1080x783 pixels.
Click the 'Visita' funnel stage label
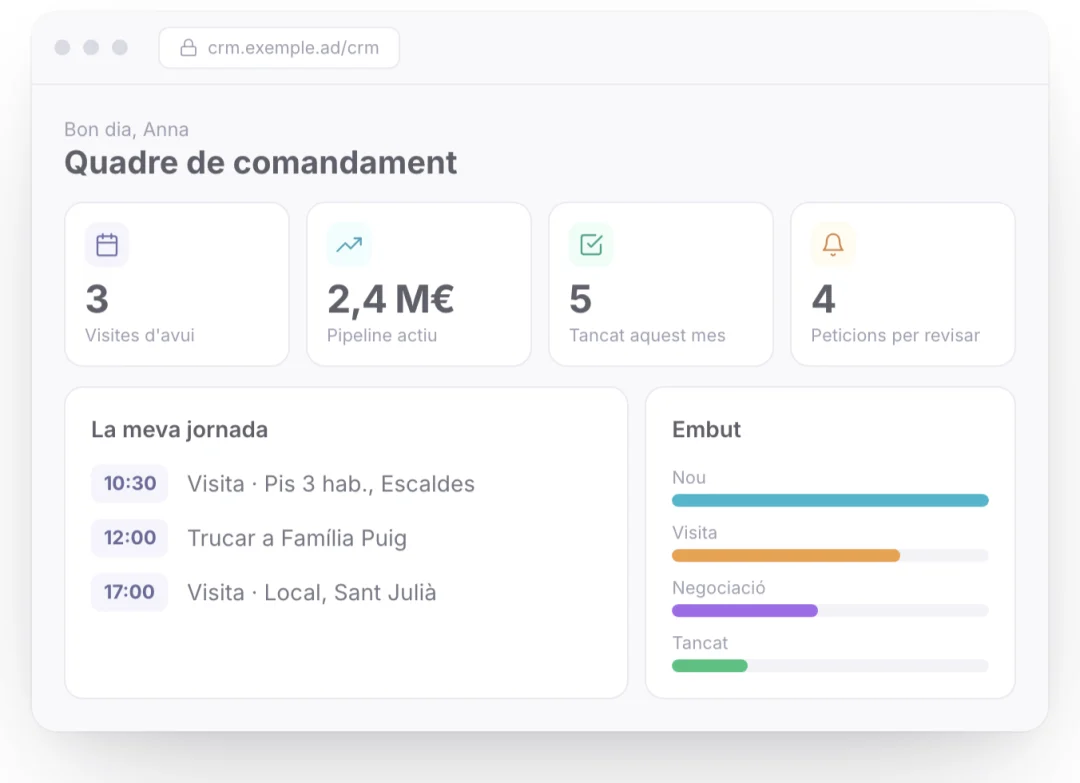[694, 533]
